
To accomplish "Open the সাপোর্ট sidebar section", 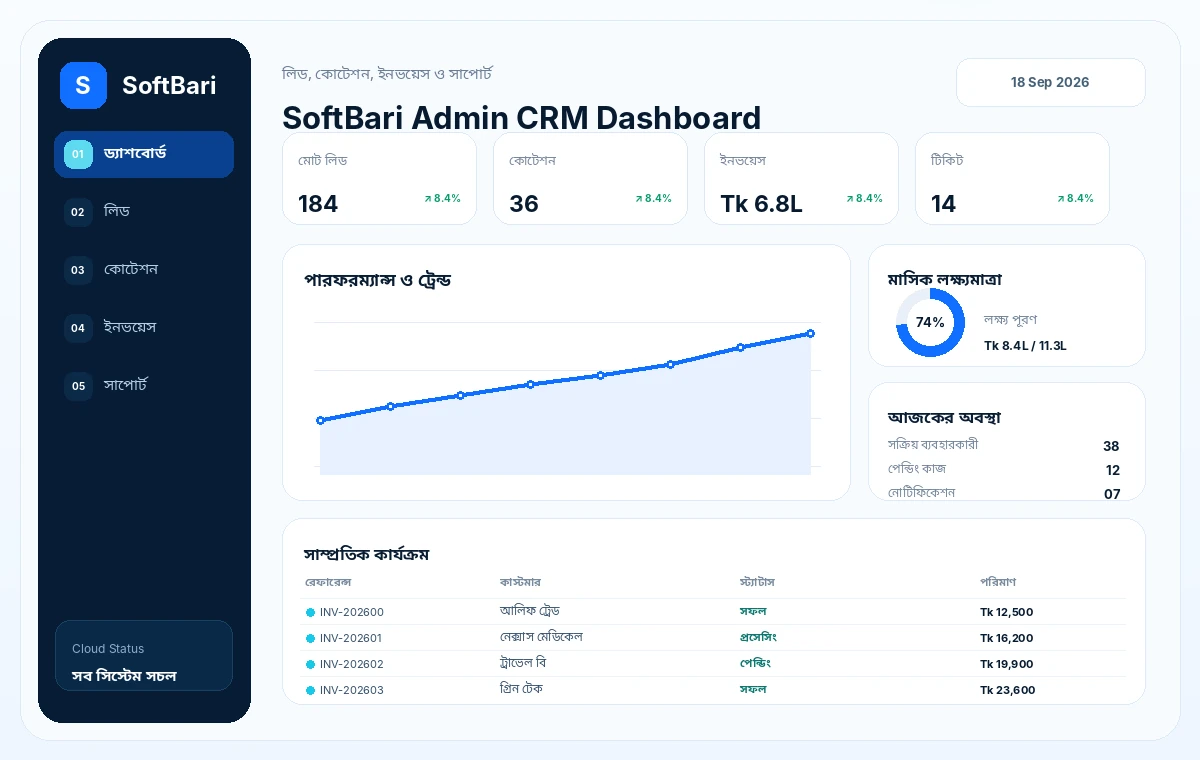I will [x=144, y=386].
